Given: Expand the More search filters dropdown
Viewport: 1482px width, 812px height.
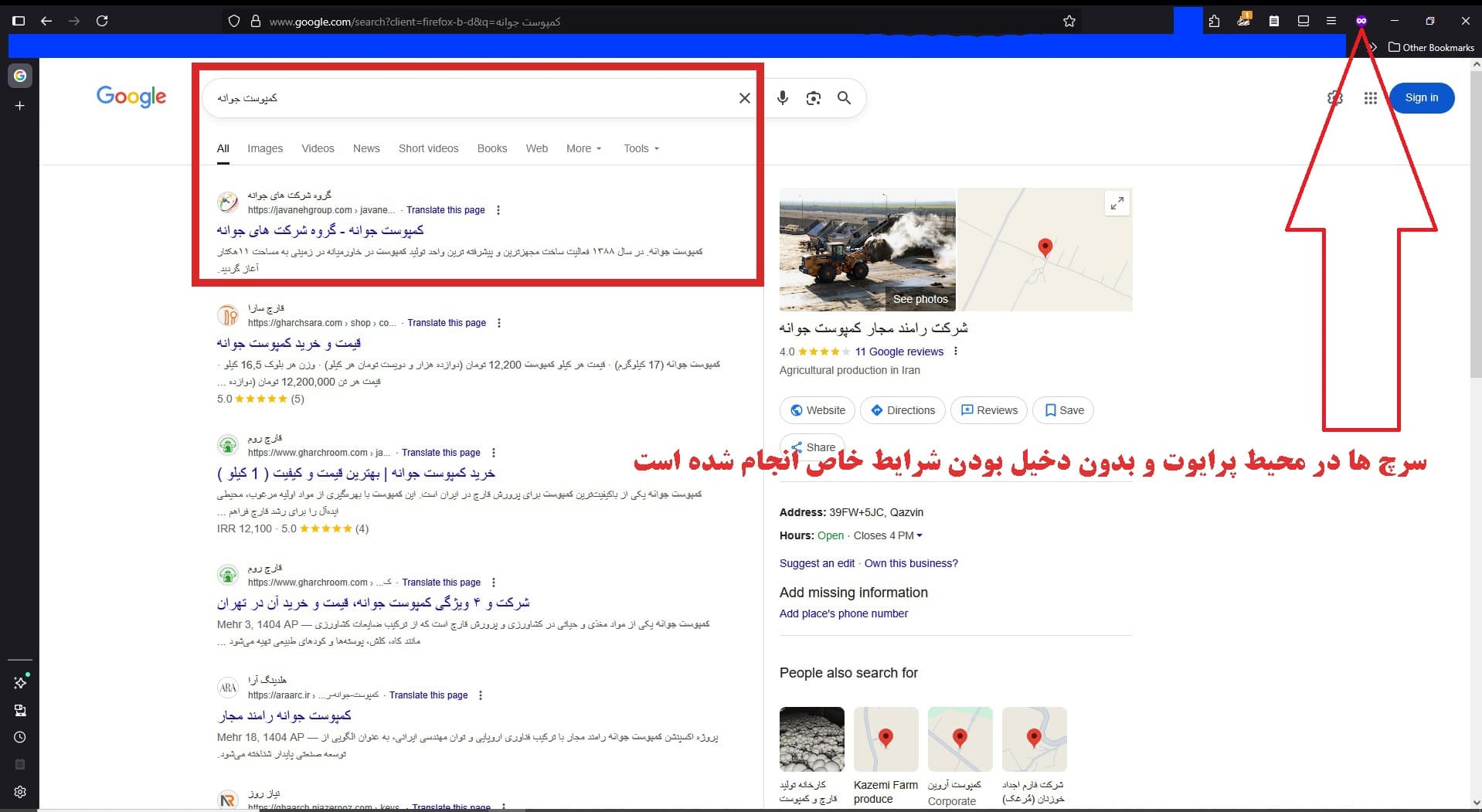Looking at the screenshot, I should pyautogui.click(x=583, y=148).
